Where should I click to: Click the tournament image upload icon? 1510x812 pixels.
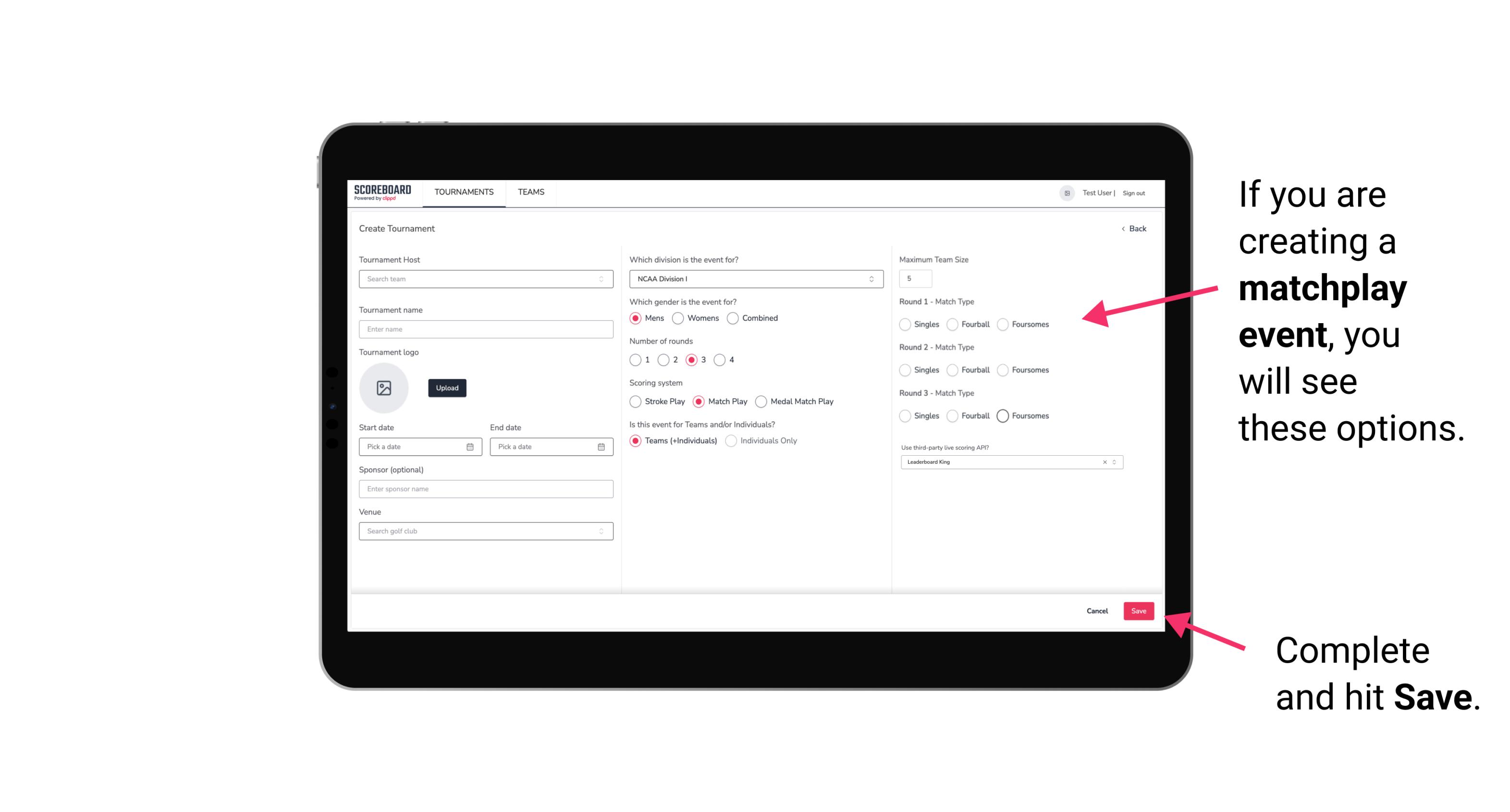point(384,388)
